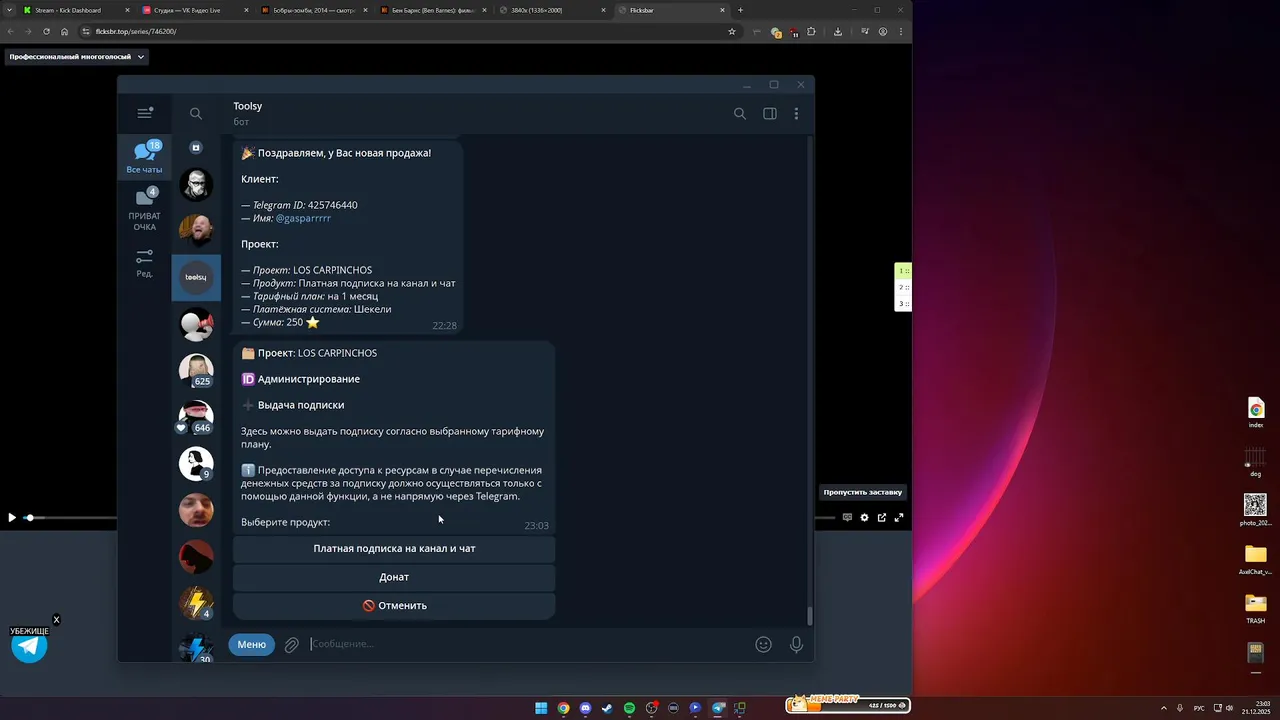Toggle video subtitles icon
1280x720 pixels.
click(x=847, y=517)
